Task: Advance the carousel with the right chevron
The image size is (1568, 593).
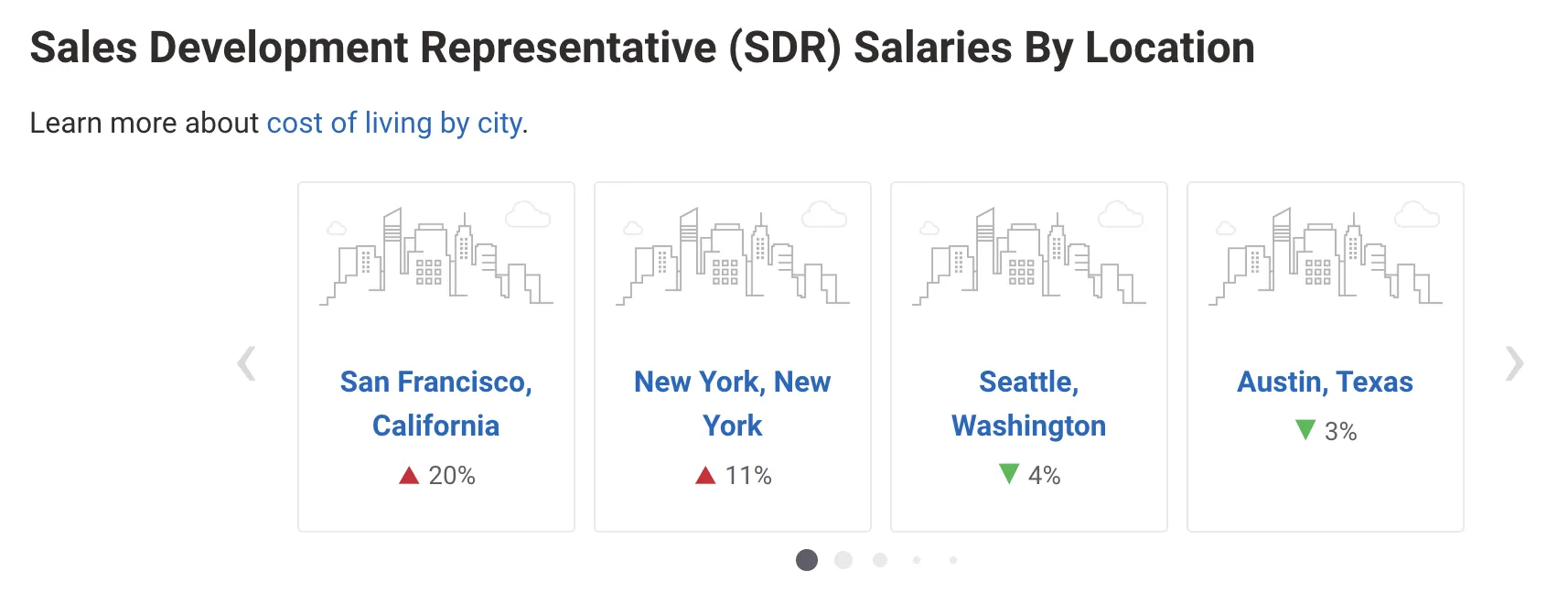Action: (x=1516, y=363)
